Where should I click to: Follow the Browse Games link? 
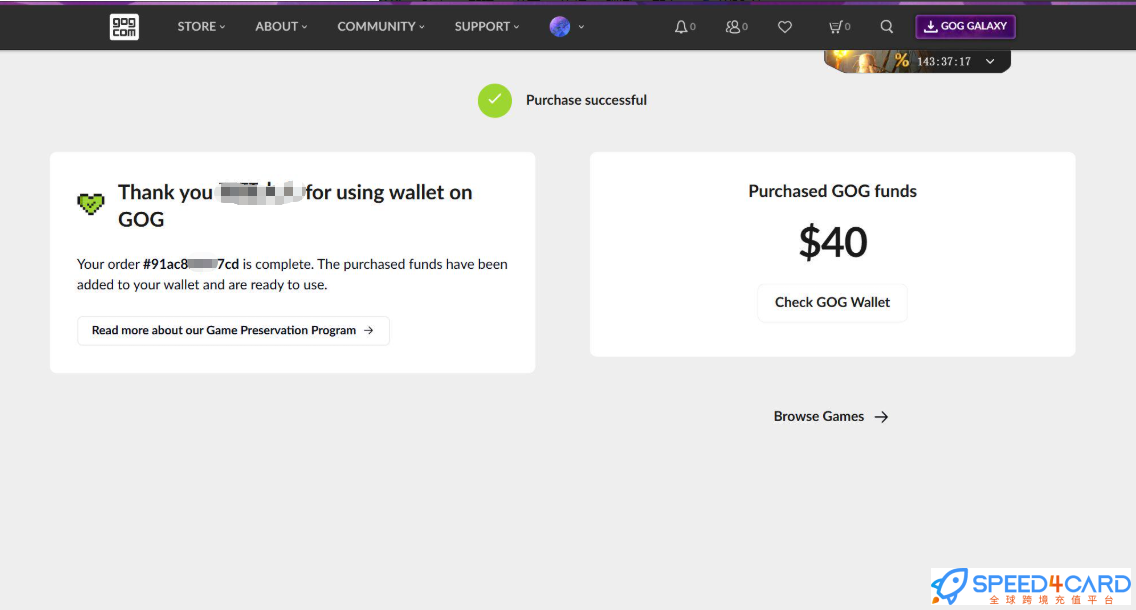click(831, 417)
